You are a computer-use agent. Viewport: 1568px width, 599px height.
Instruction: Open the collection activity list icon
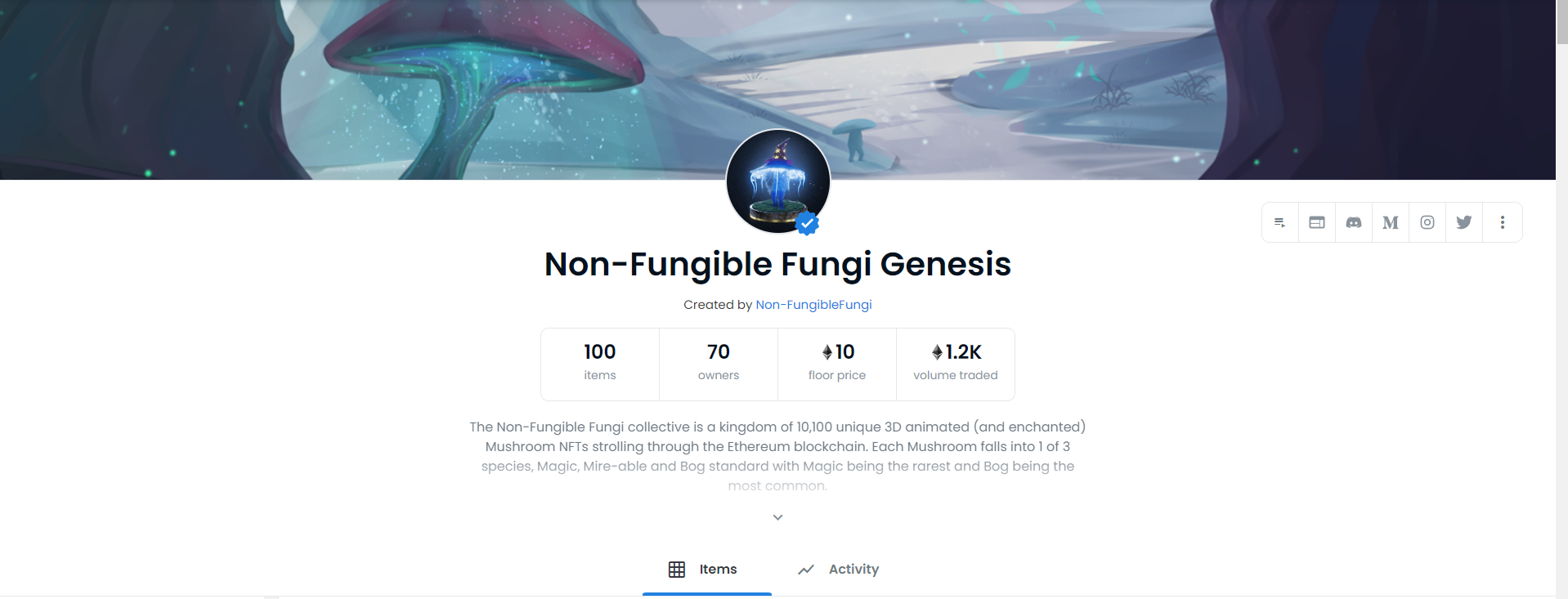tap(1280, 222)
